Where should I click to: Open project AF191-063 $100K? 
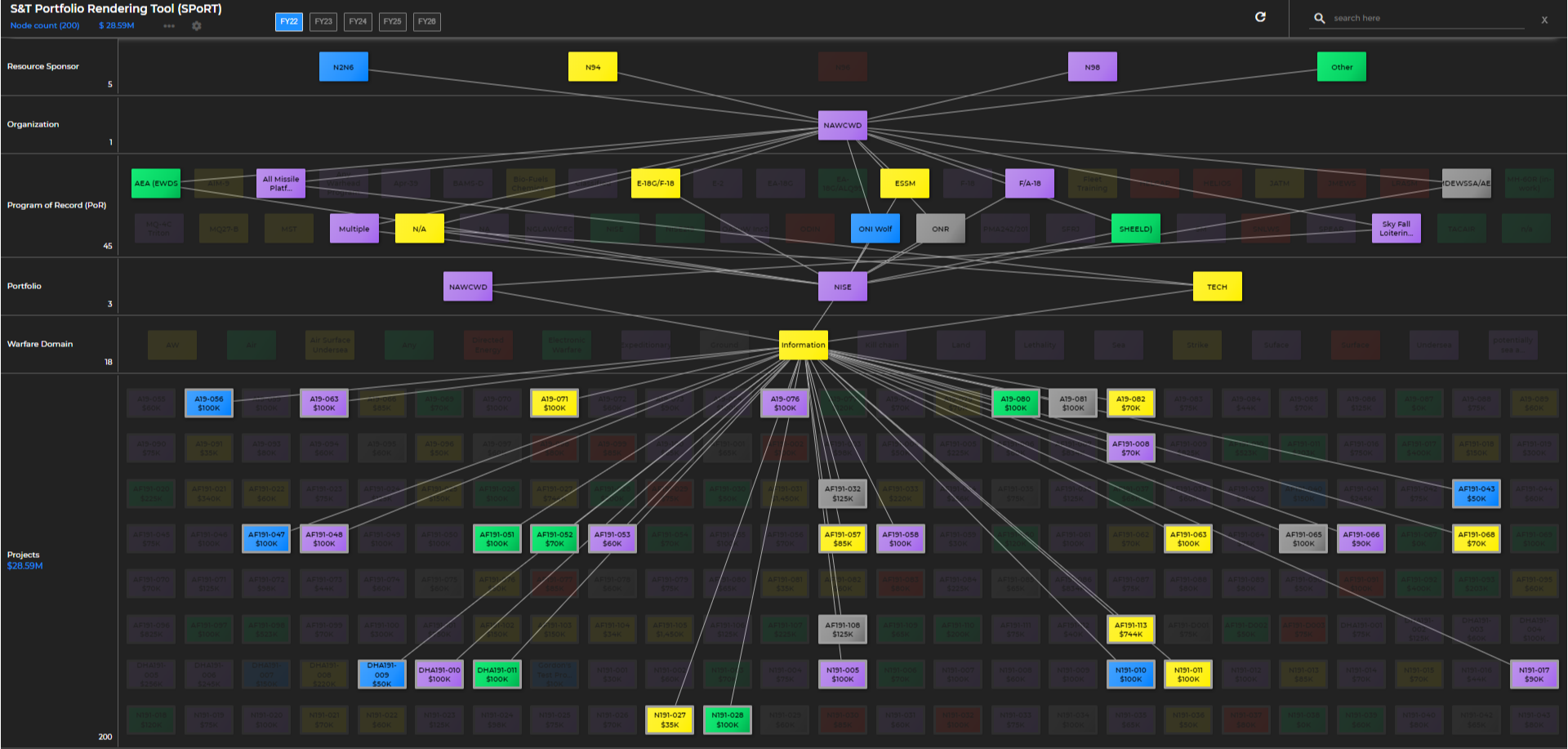[1188, 539]
